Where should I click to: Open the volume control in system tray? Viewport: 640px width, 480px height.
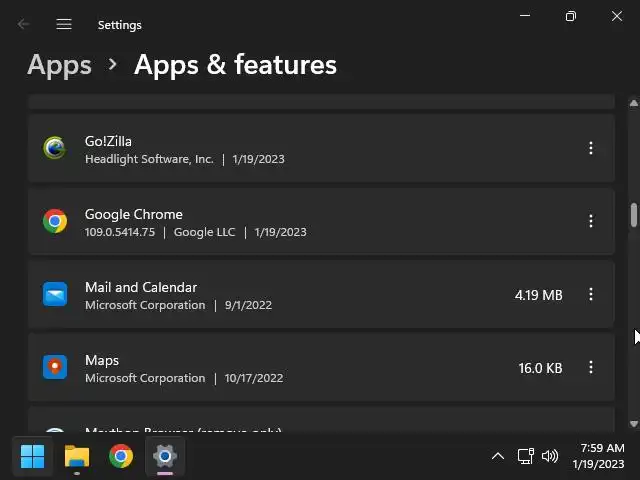point(549,457)
